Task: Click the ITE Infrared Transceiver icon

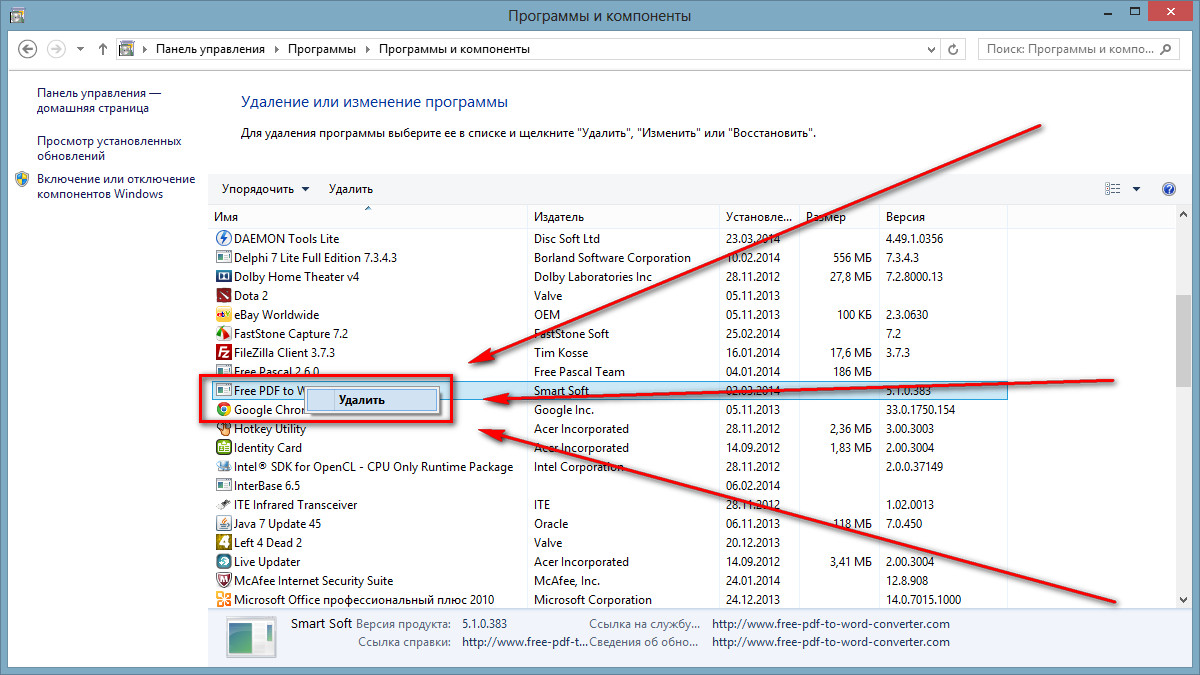Action: 224,505
